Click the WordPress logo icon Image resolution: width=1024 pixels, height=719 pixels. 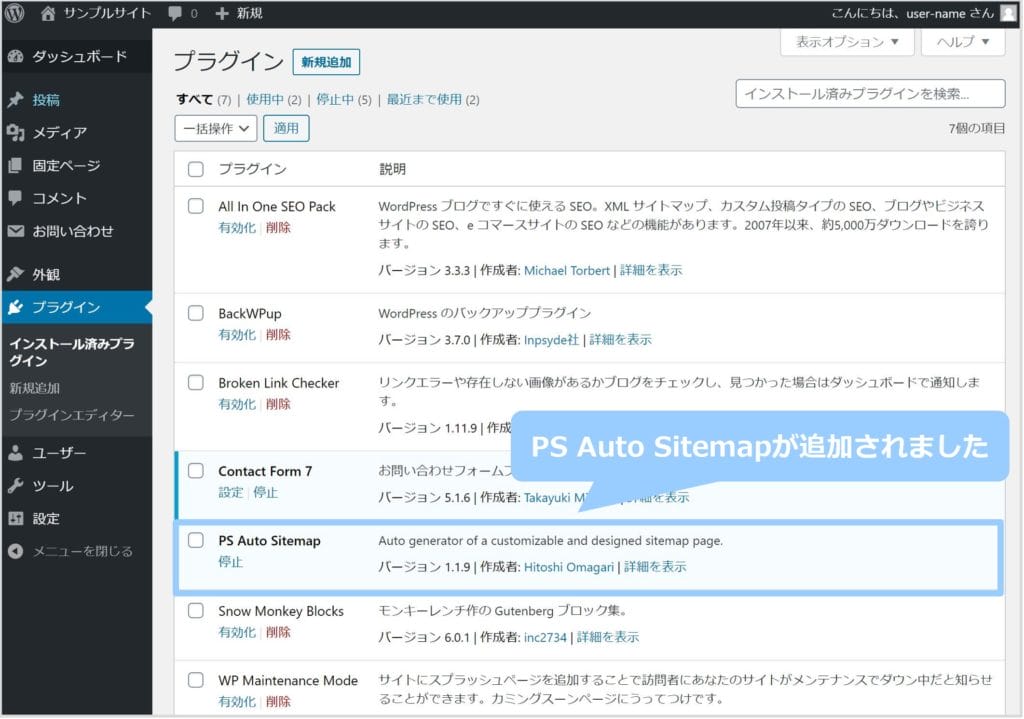click(14, 13)
